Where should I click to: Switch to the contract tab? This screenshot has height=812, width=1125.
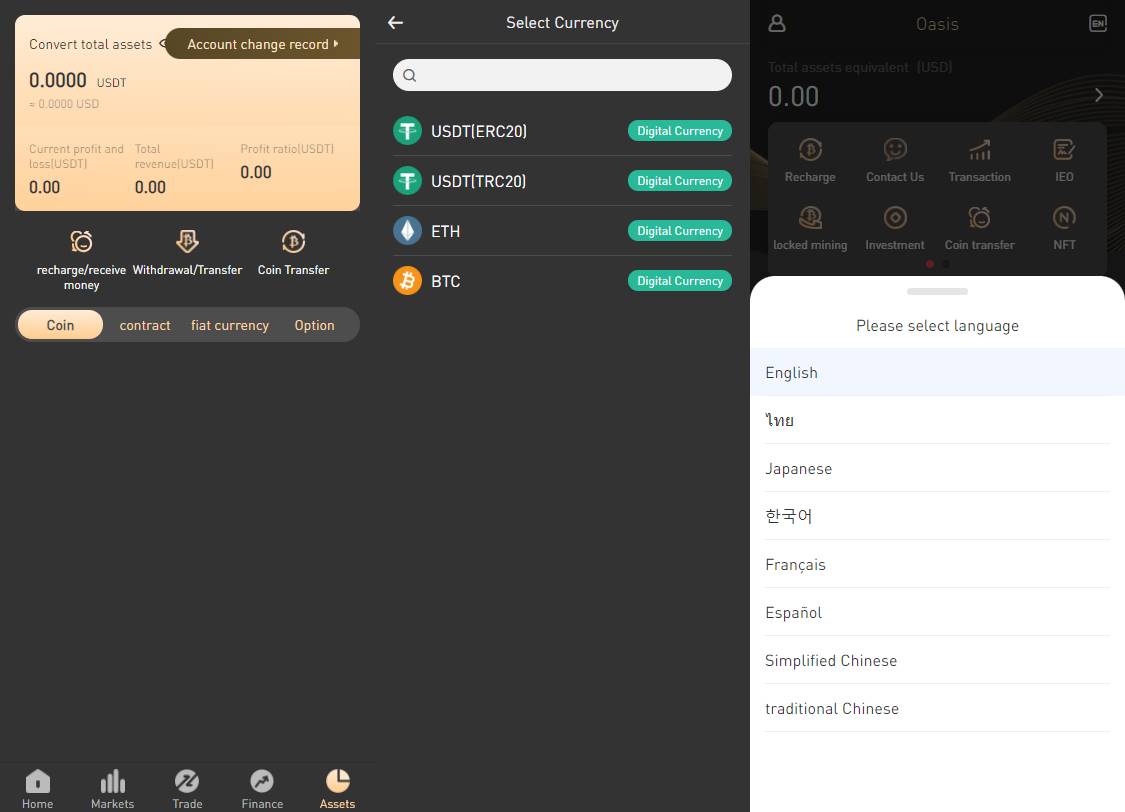coord(145,325)
